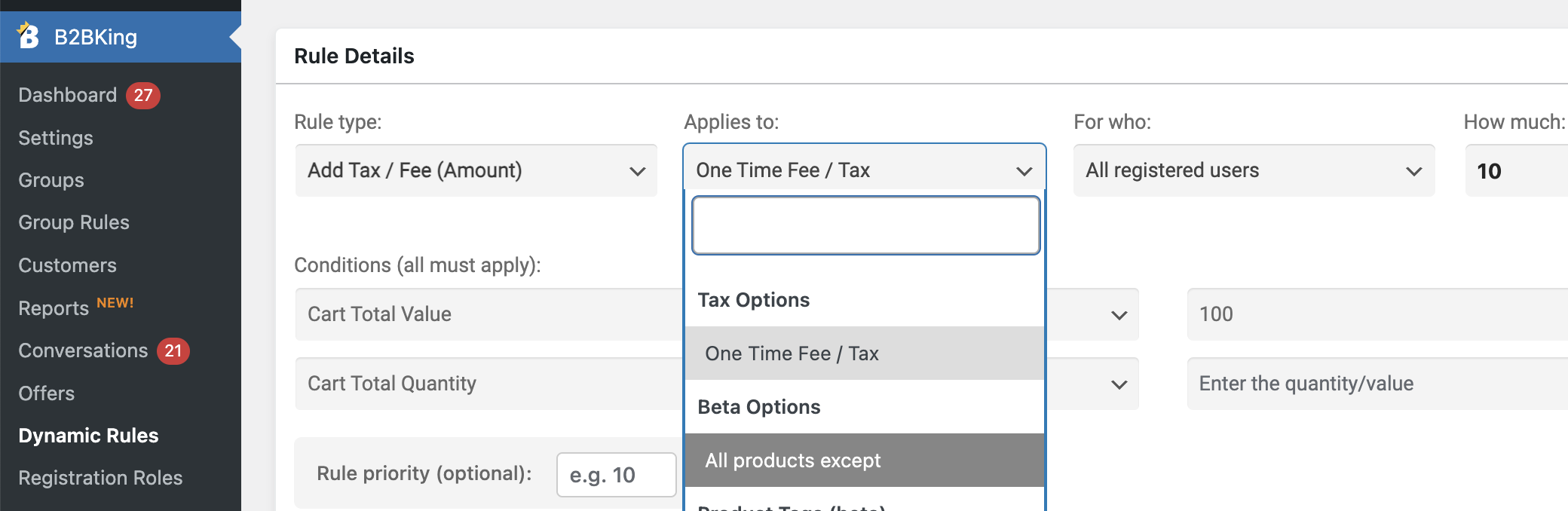
Task: Click the B2BKing header title
Action: coord(96,37)
